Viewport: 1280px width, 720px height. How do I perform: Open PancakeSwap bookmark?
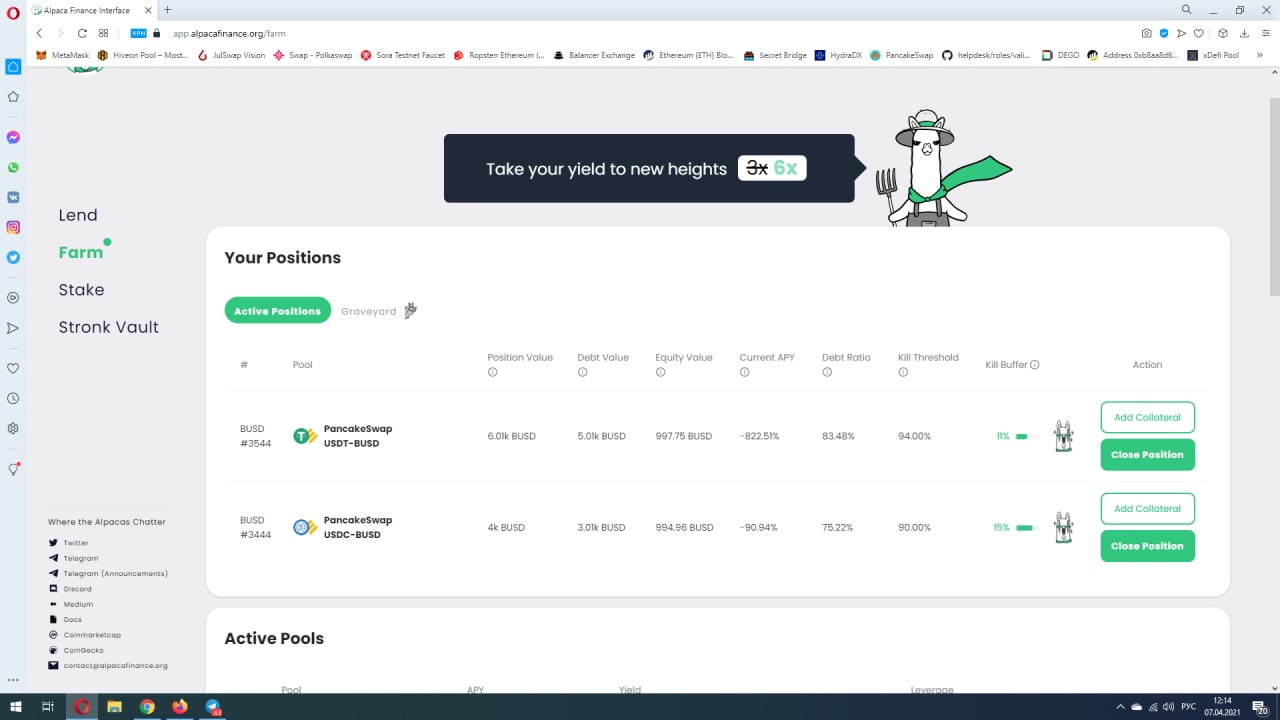(903, 55)
